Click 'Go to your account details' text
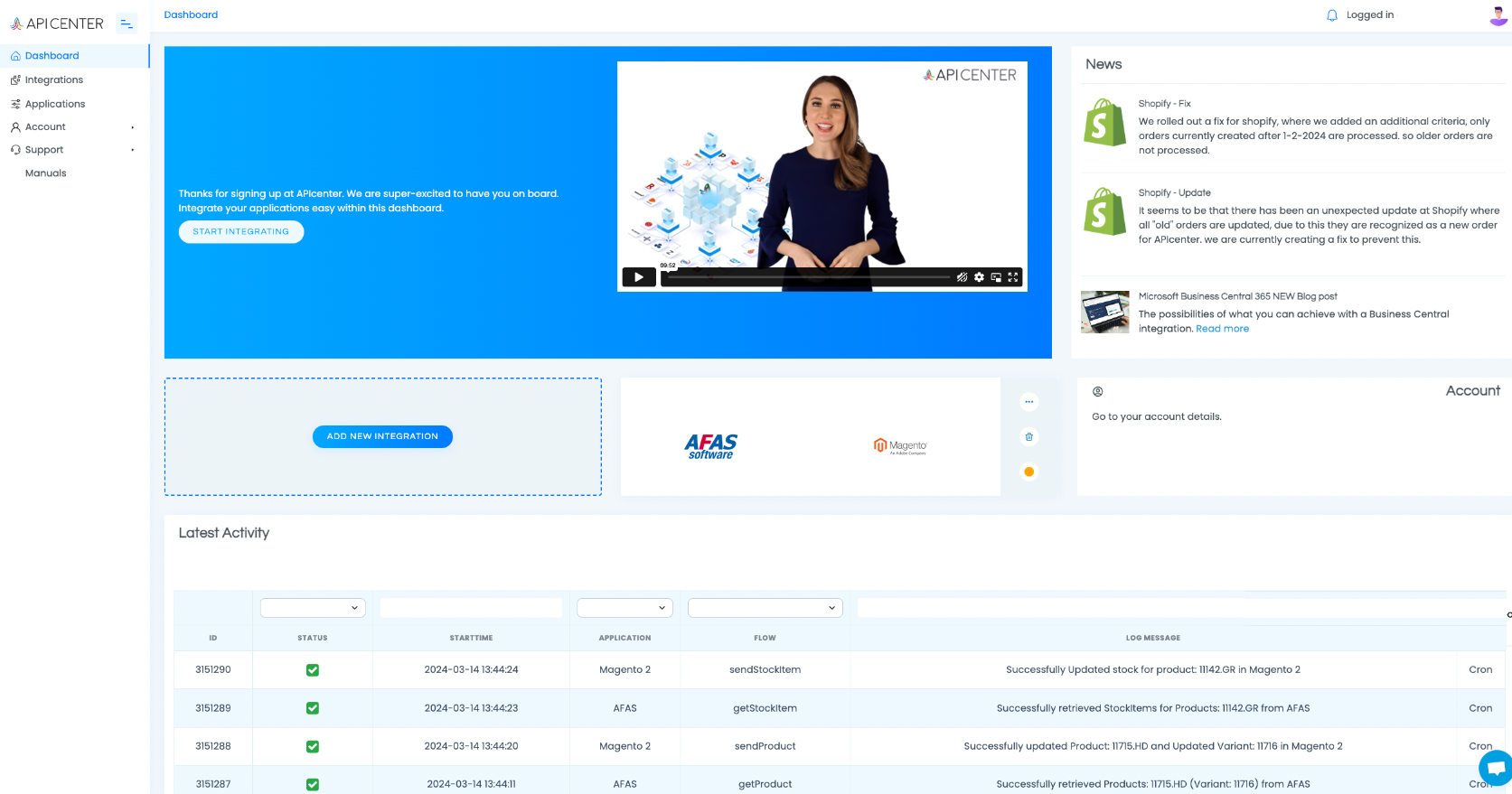 tap(1157, 417)
